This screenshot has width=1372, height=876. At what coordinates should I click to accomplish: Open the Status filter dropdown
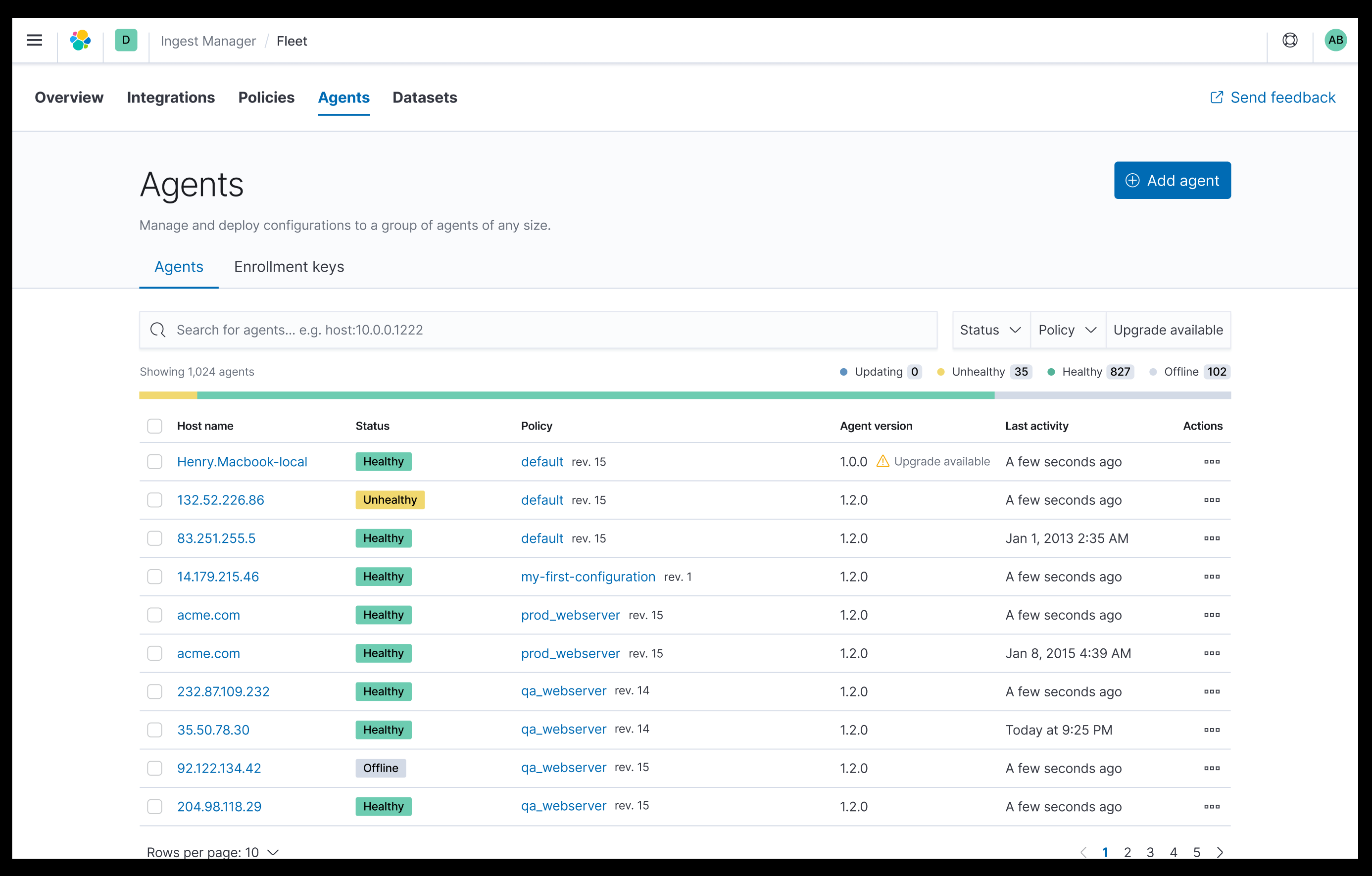pos(990,330)
